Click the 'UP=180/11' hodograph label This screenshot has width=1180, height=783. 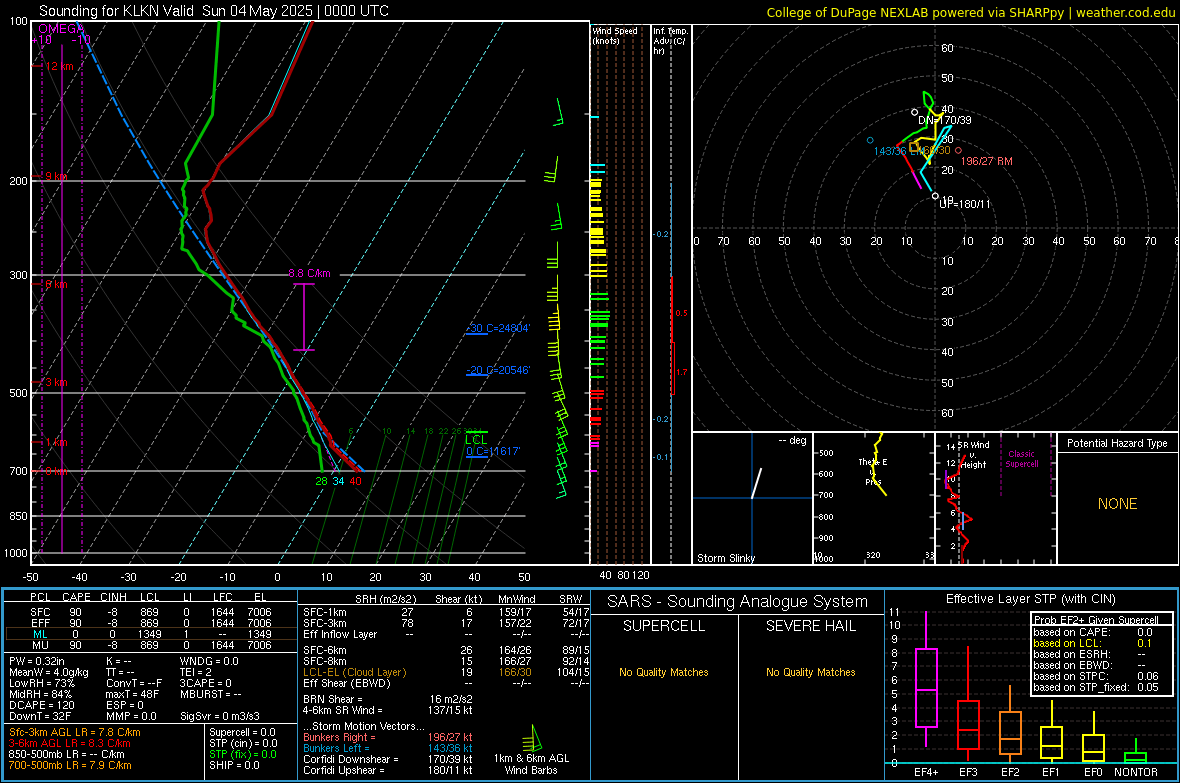965,204
